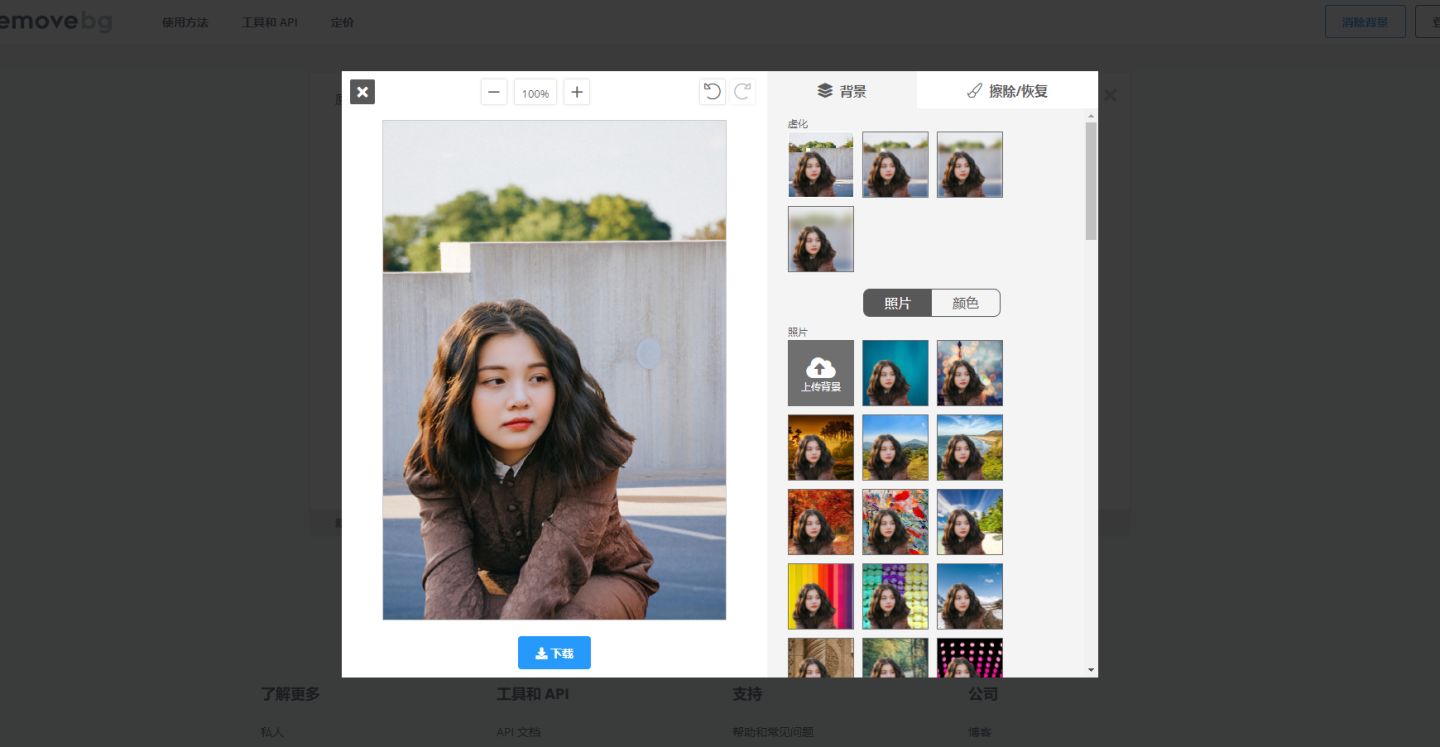The height and width of the screenshot is (747, 1440).
Task: Apply the tropical palm beach background
Action: click(970, 522)
